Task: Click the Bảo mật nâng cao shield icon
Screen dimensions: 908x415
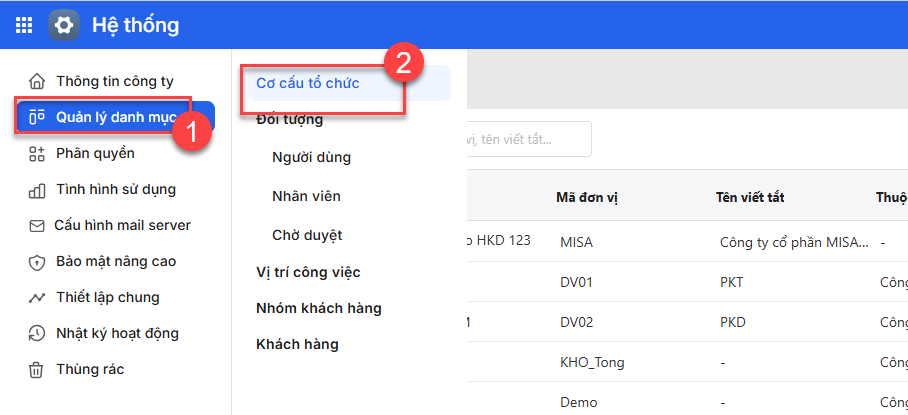Action: (x=37, y=262)
